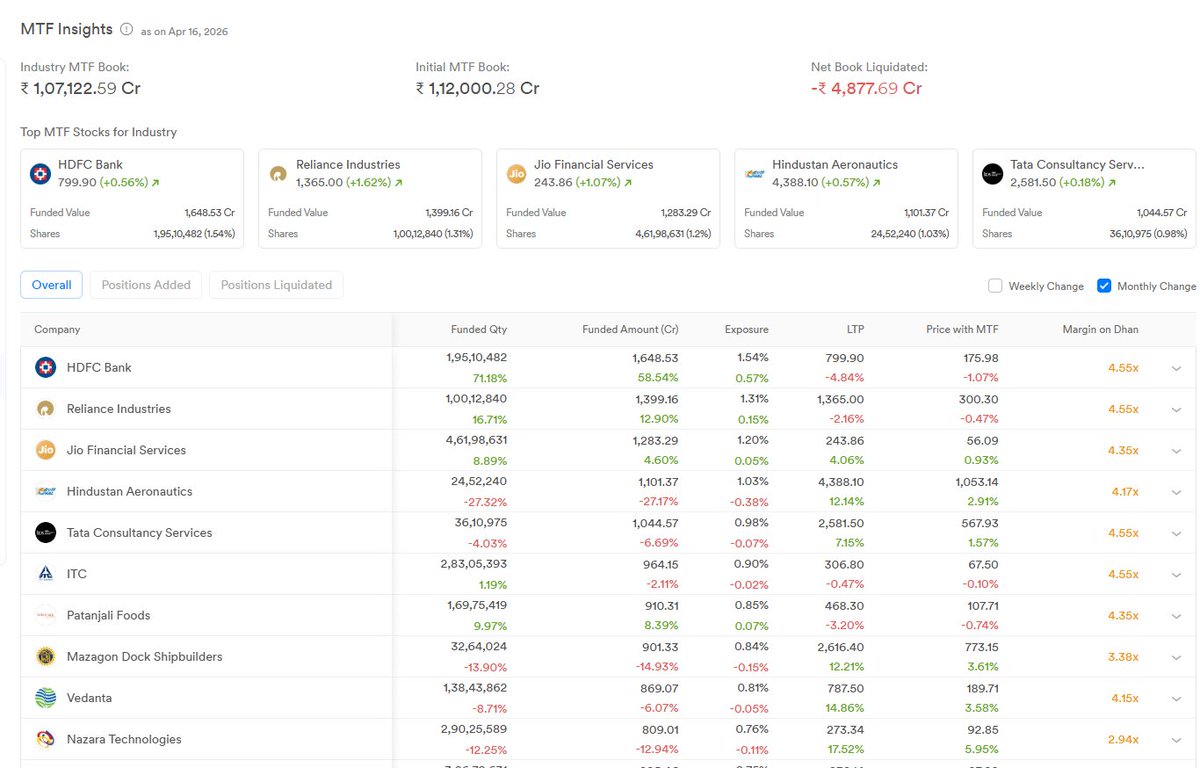This screenshot has width=1200, height=768.
Task: Click Vedanta logo in table row
Action: (45, 698)
